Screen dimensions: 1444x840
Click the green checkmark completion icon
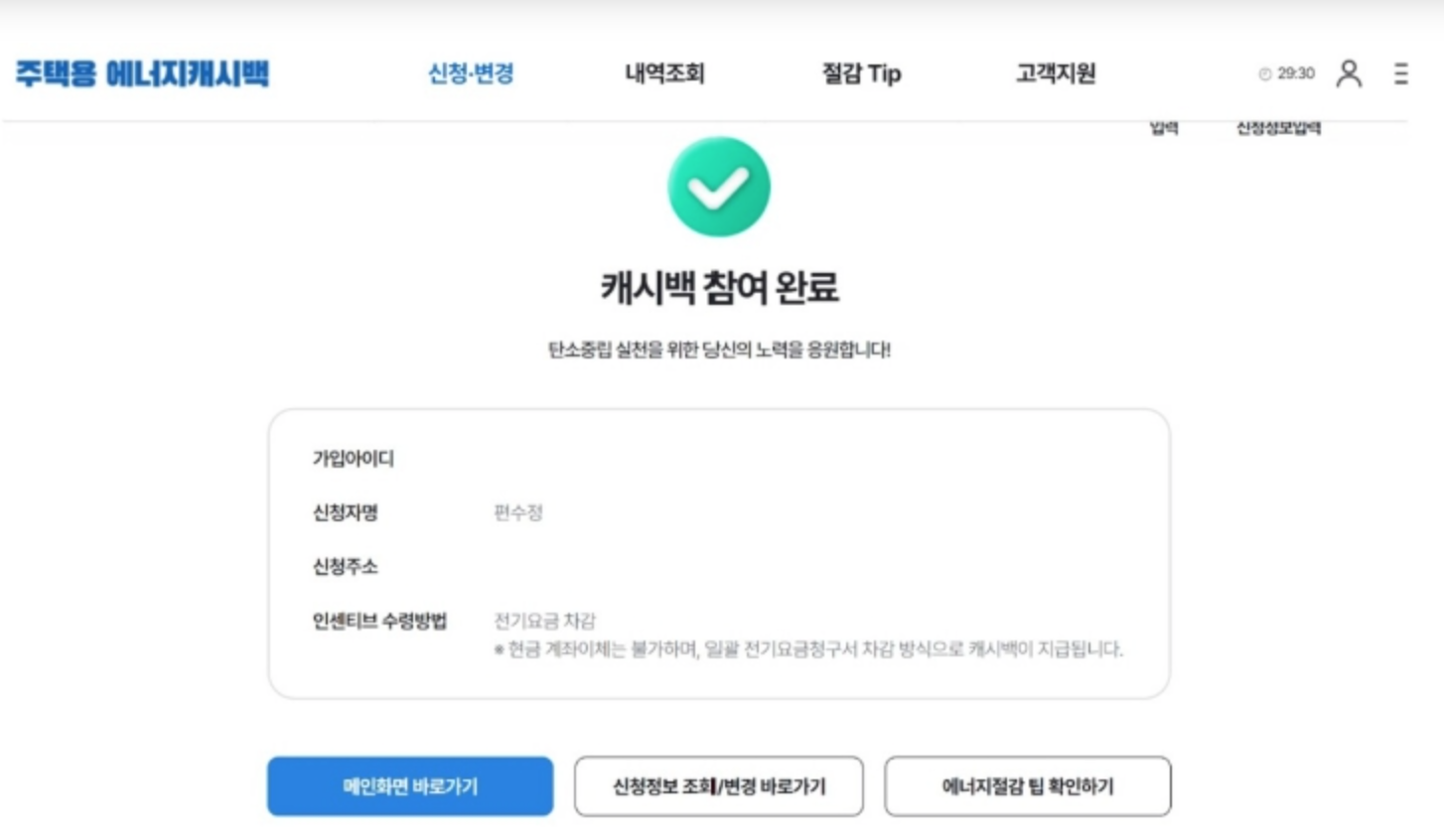pyautogui.click(x=719, y=187)
